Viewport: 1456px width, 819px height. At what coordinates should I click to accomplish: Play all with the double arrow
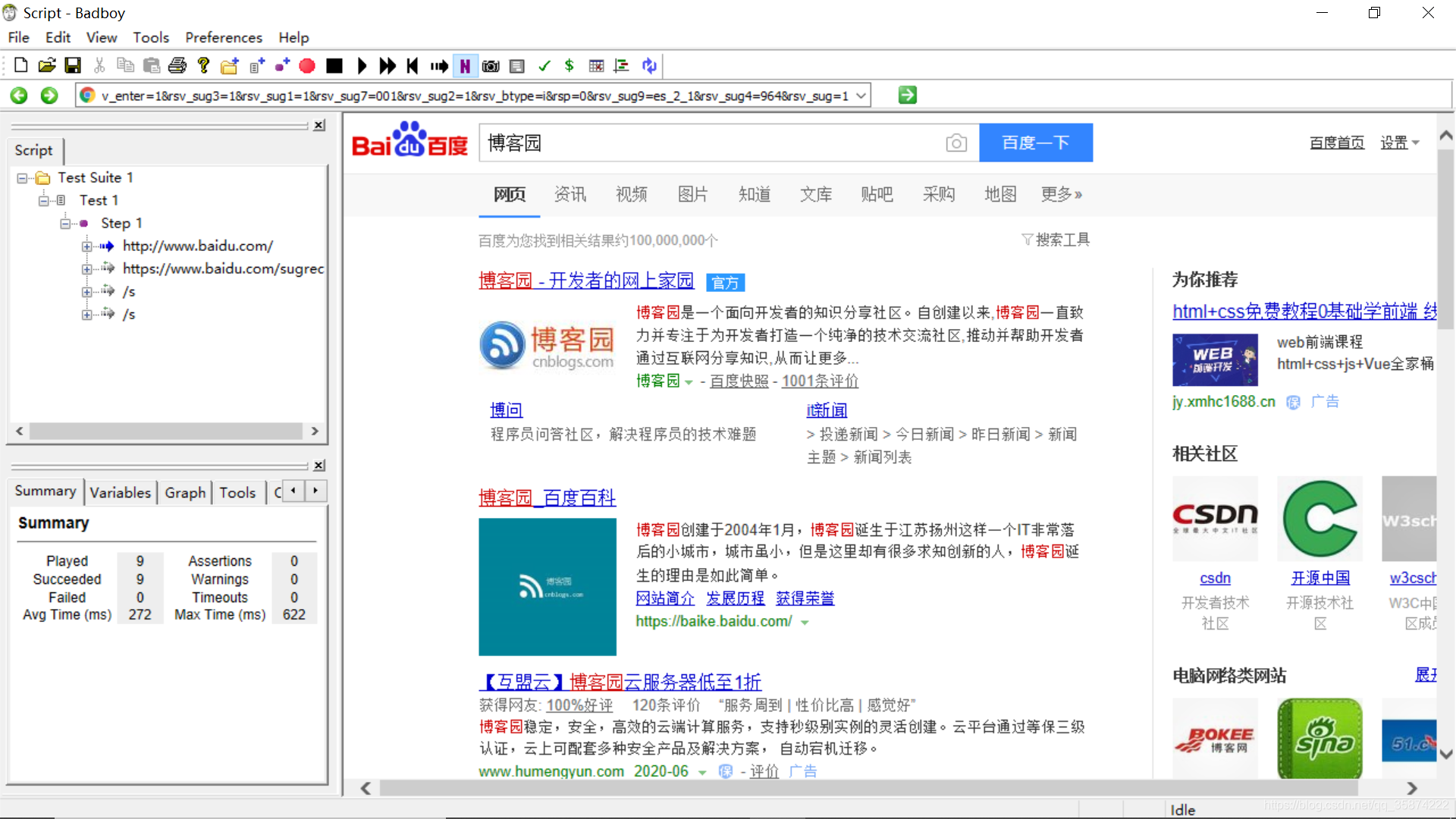tap(388, 66)
